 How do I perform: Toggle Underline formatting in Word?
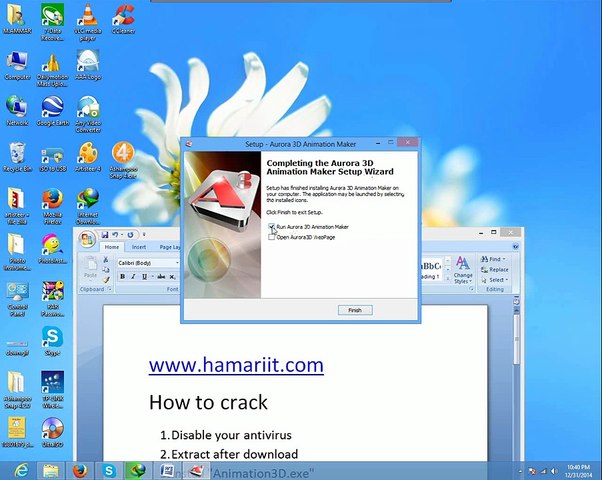point(144,276)
